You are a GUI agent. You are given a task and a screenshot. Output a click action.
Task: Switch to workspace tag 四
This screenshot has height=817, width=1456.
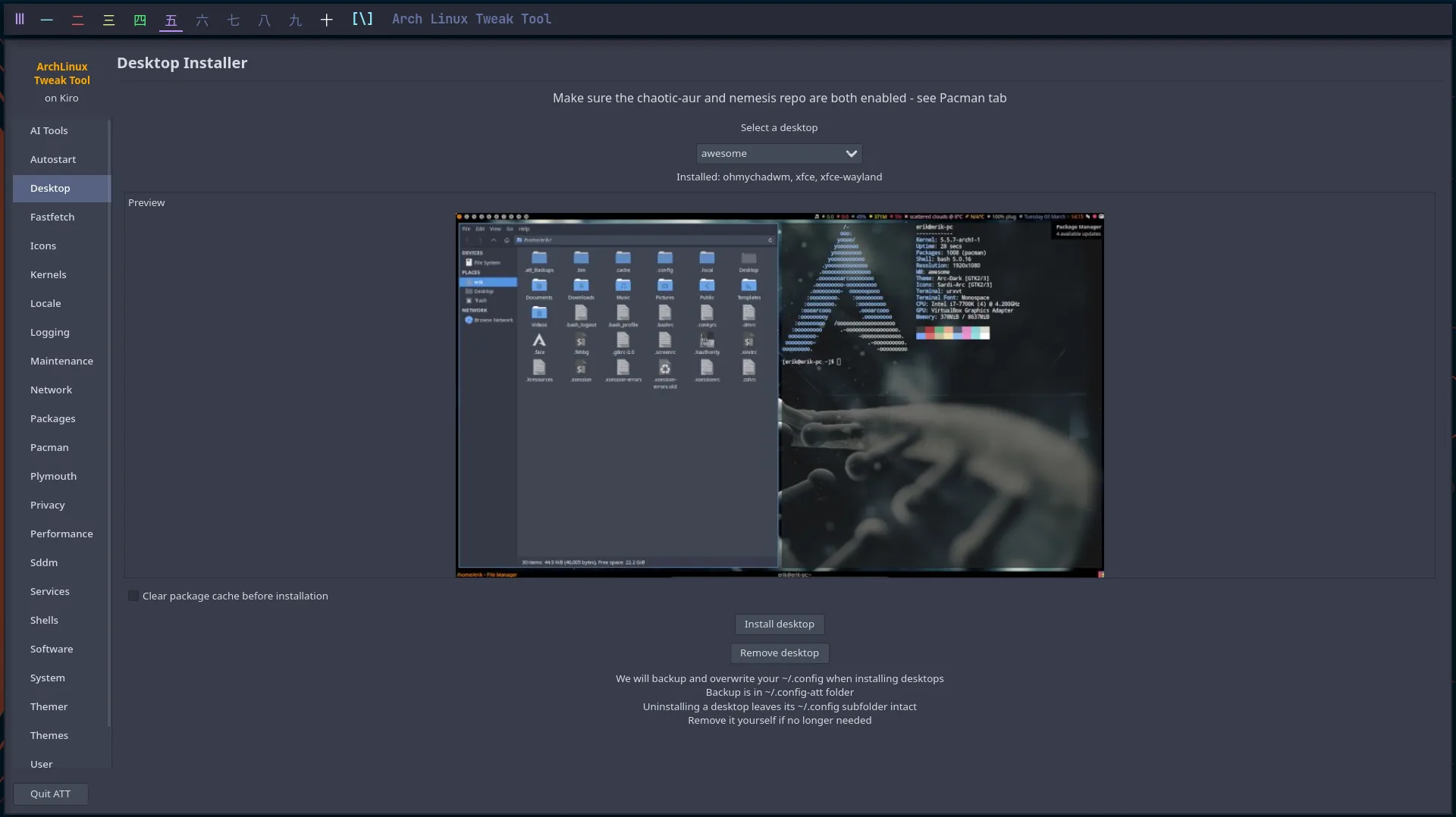tap(140, 20)
